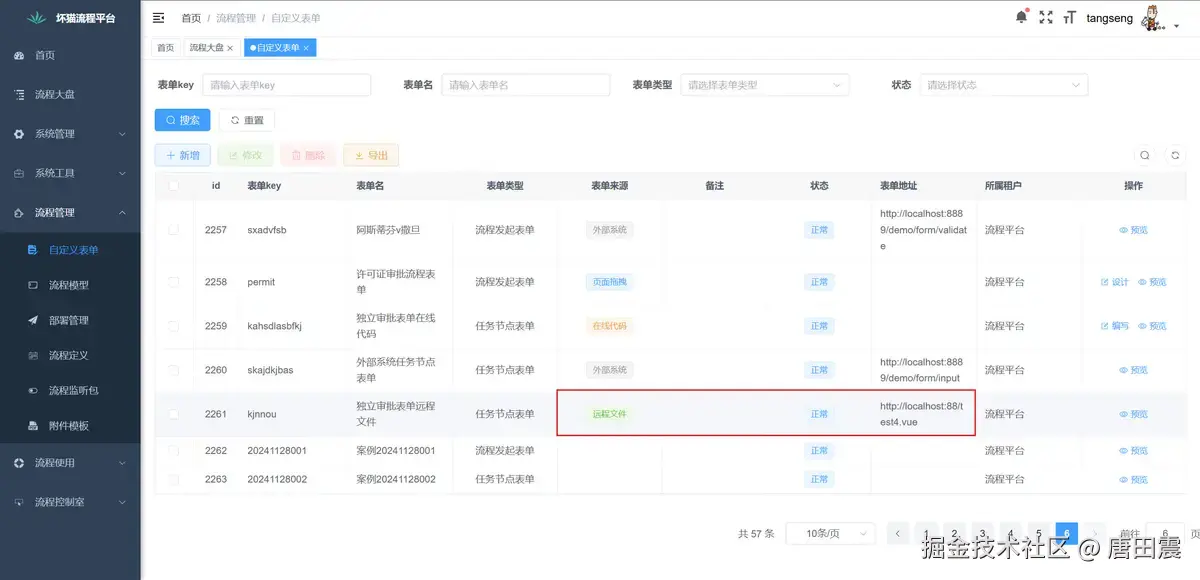Expand the 系统管理 sidebar menu
The width and height of the screenshot is (1200, 580).
pyautogui.click(x=70, y=133)
